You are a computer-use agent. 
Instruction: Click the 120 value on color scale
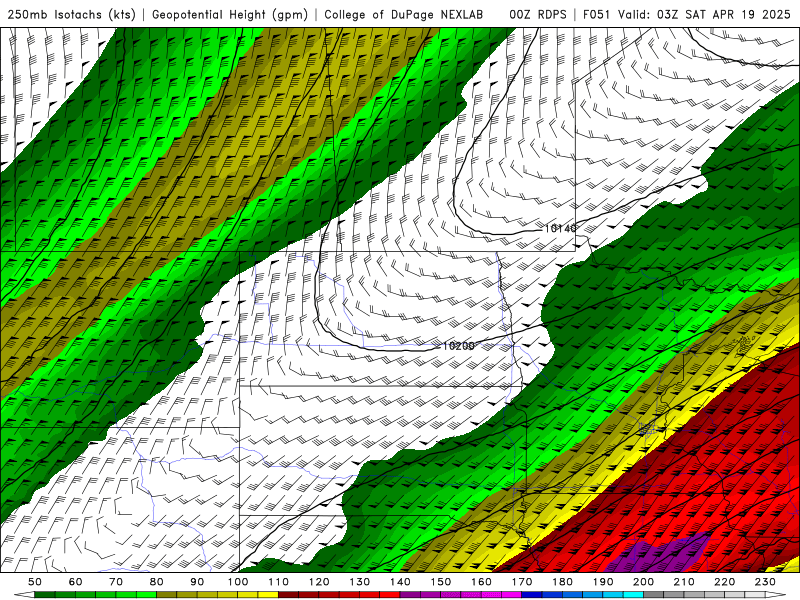319,582
